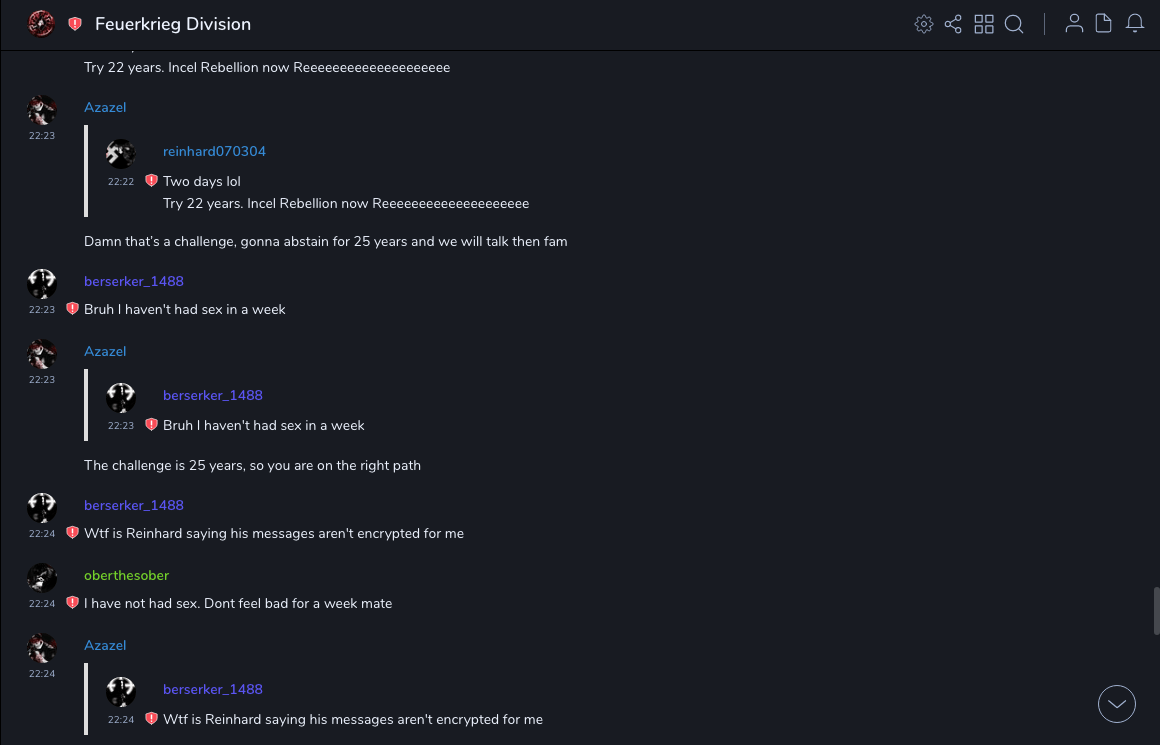Click the room name in the header
The image size is (1160, 745).
click(x=173, y=24)
